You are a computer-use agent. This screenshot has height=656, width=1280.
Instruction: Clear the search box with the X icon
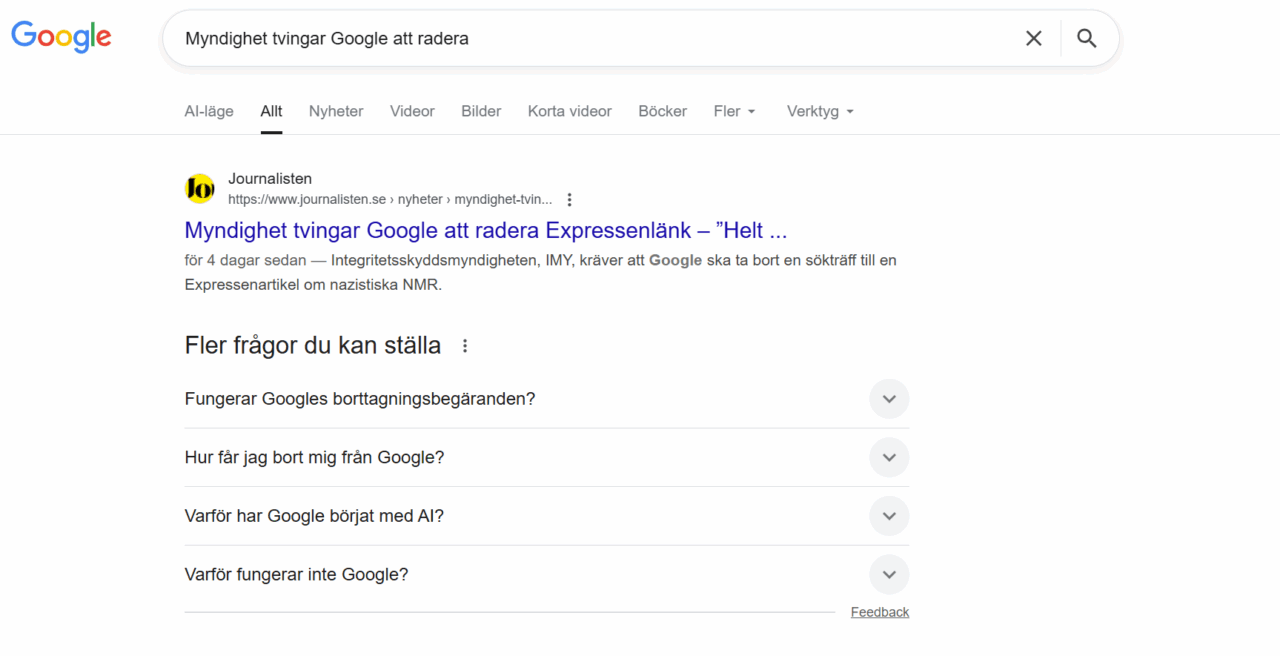(1033, 38)
